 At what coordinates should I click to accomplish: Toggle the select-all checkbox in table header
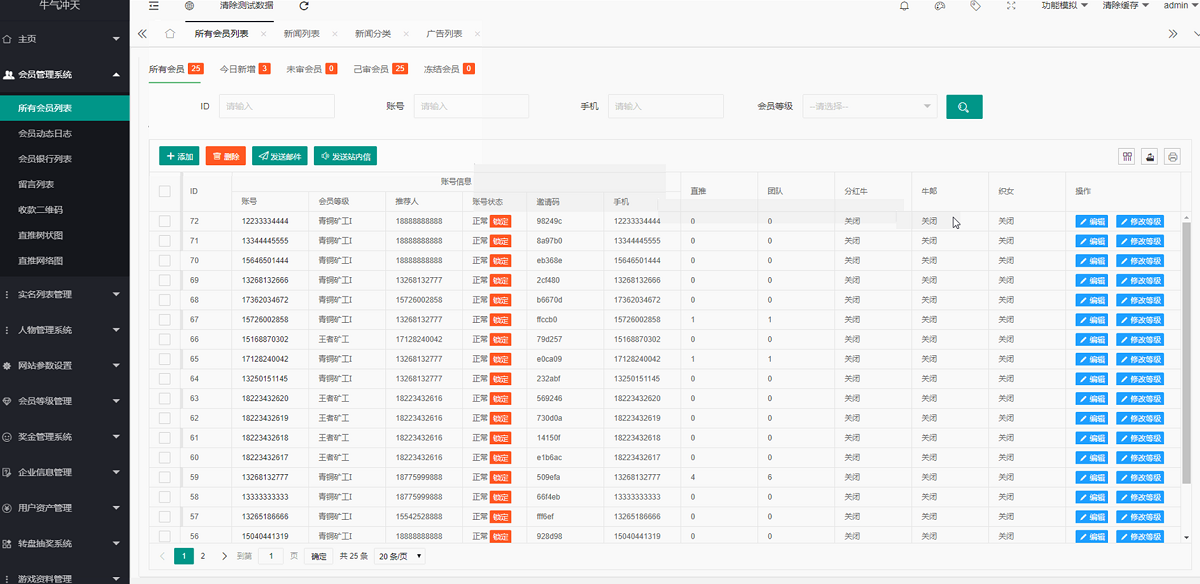tap(165, 191)
